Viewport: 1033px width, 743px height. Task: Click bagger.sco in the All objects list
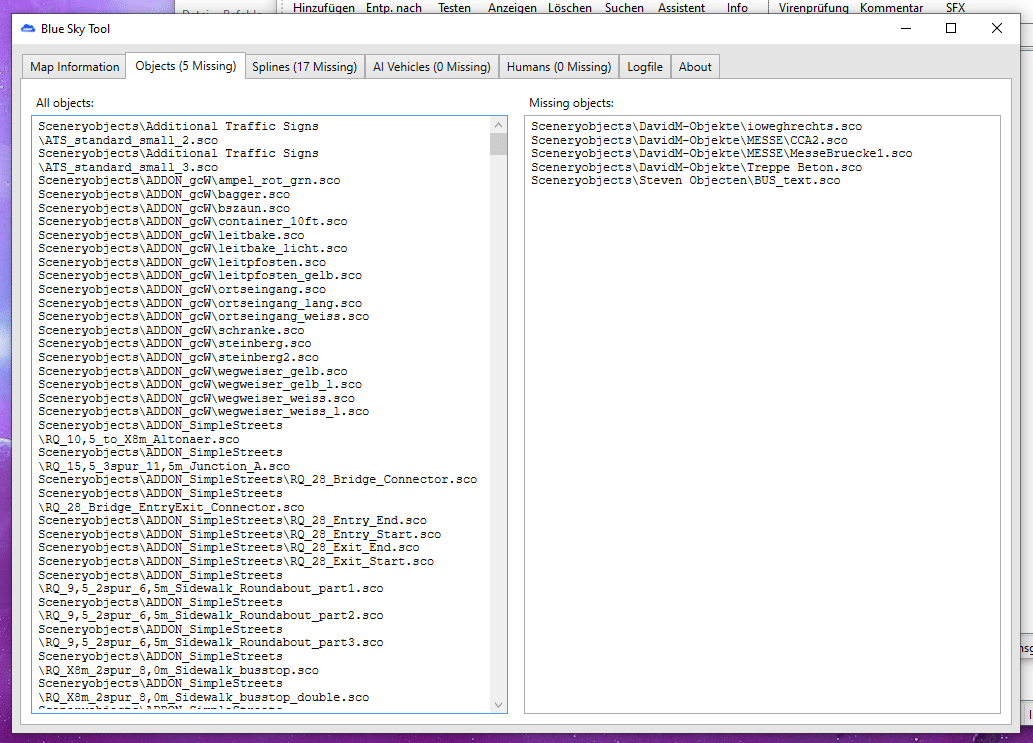pos(164,194)
